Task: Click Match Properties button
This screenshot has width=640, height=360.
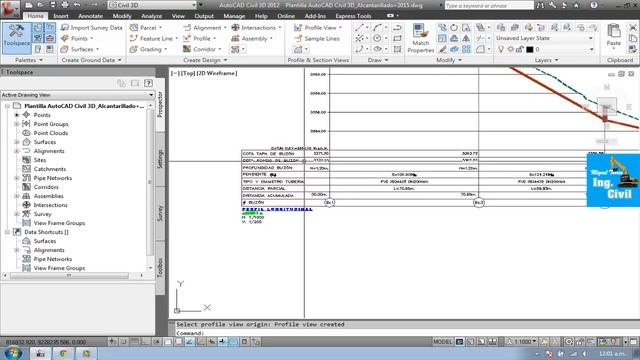Action: (x=421, y=38)
